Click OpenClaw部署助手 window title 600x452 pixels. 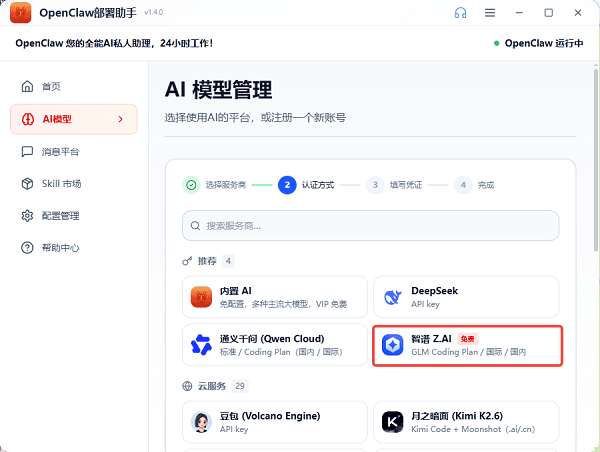pos(88,13)
